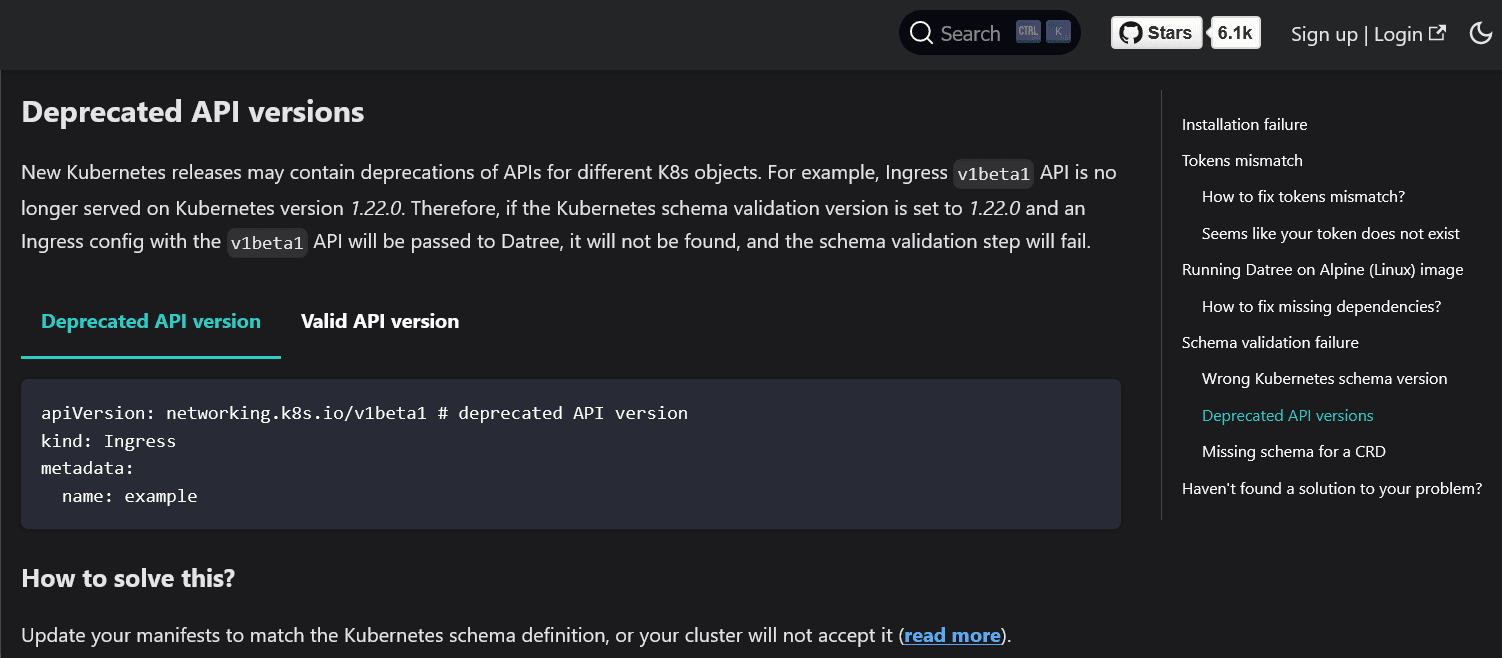Select Tokens mismatch from the sidebar
Screen dimensions: 1502x658
(x=1242, y=160)
